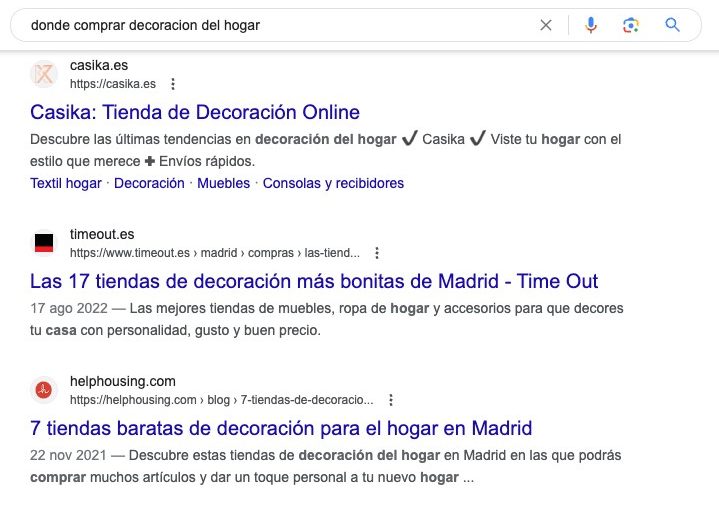Image resolution: width=719 pixels, height=505 pixels.
Task: Open the three-dot menu for timeout.es result
Action: coord(376,253)
